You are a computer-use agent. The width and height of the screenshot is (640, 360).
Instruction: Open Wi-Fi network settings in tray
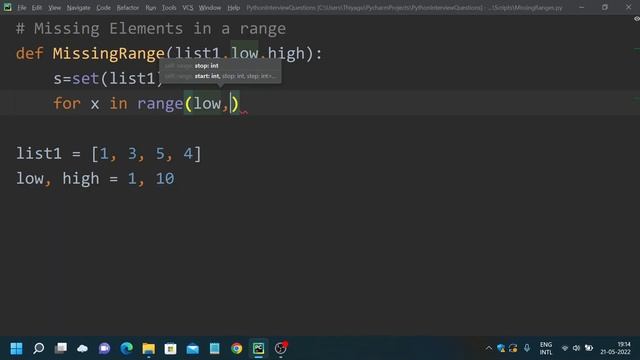pos(565,348)
